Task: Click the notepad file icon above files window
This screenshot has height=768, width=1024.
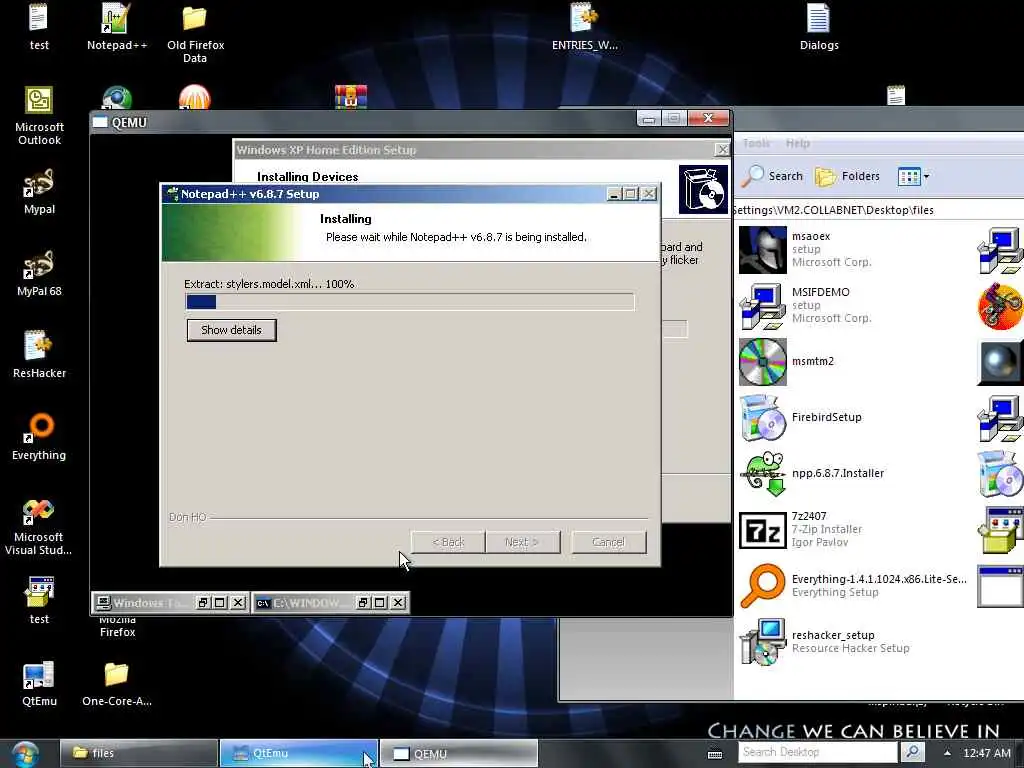Action: click(895, 95)
